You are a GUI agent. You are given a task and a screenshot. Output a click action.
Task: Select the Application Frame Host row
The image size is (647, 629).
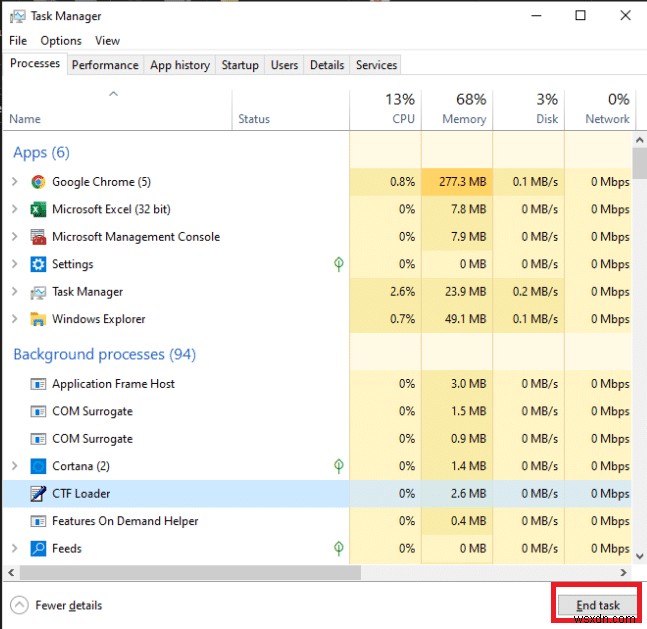(113, 384)
